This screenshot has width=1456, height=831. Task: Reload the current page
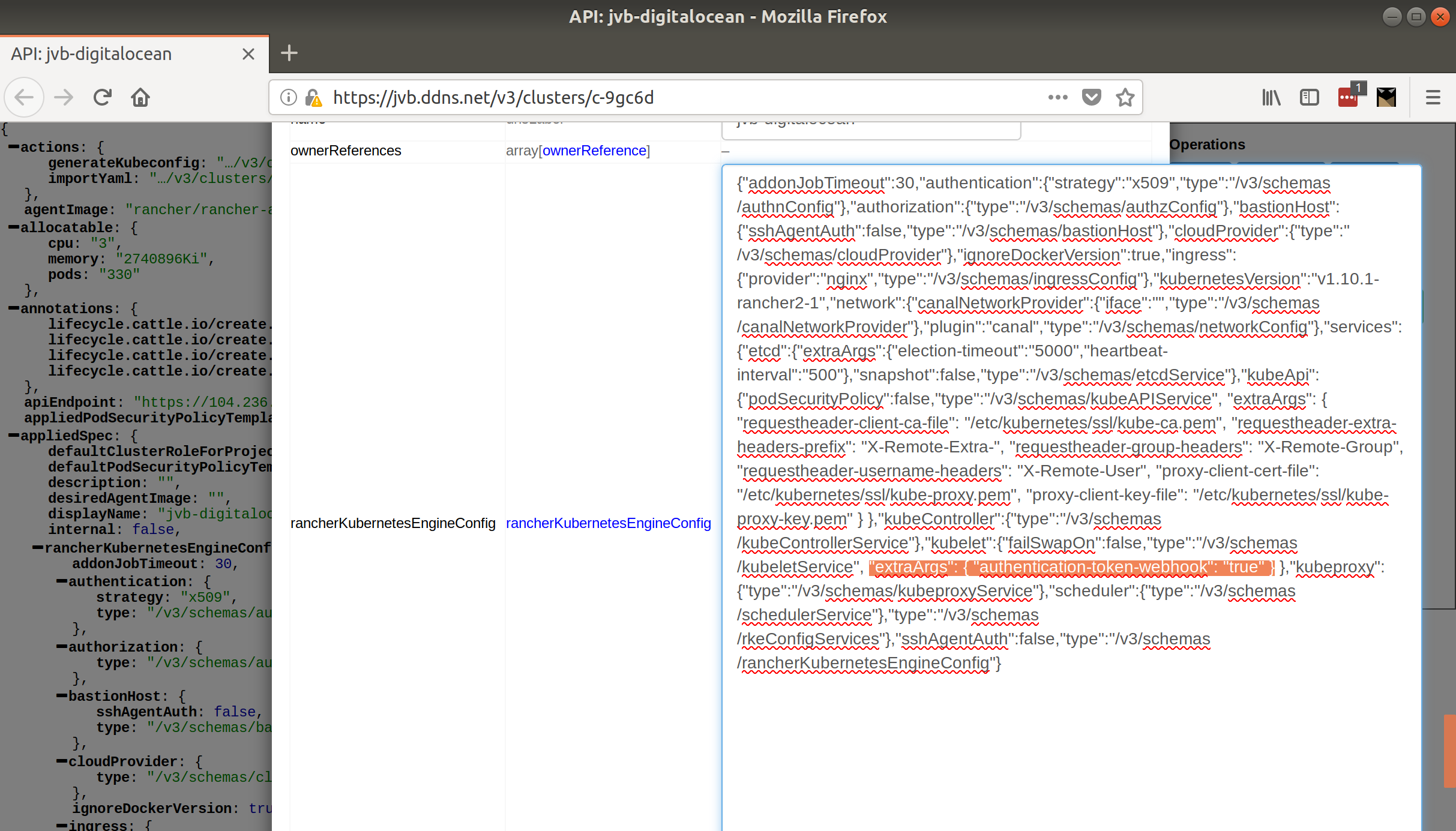click(103, 97)
